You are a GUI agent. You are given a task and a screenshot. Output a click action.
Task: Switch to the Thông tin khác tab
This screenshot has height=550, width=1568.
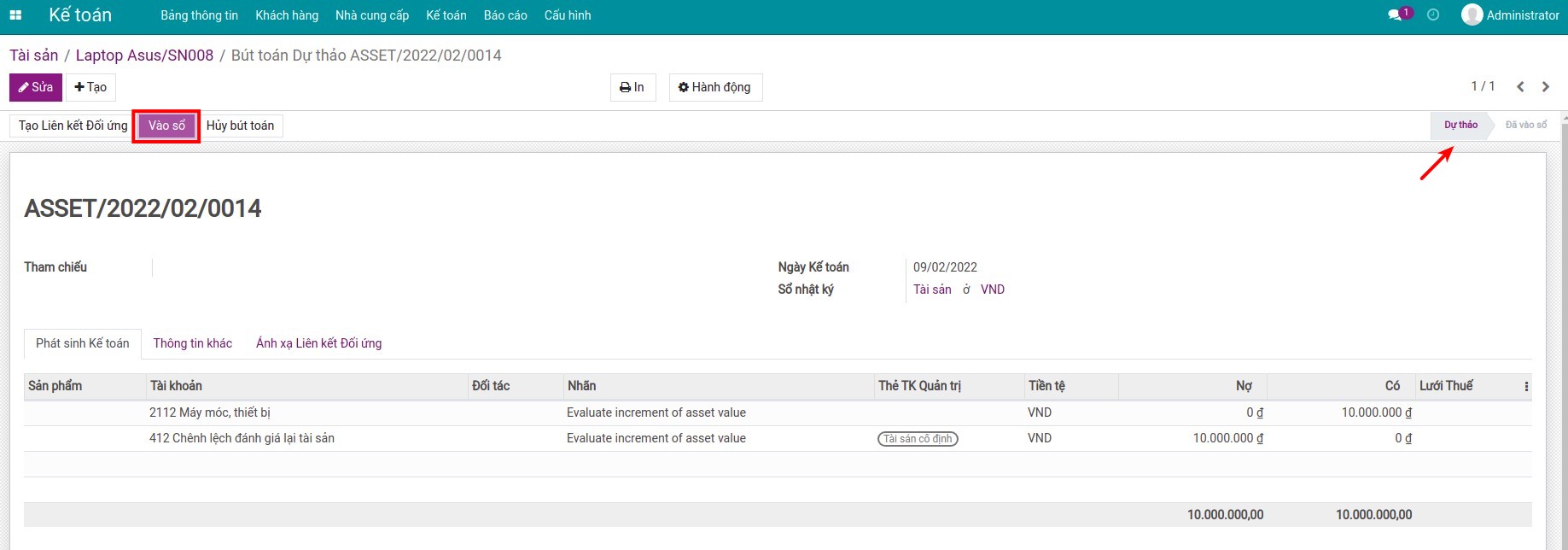193,343
